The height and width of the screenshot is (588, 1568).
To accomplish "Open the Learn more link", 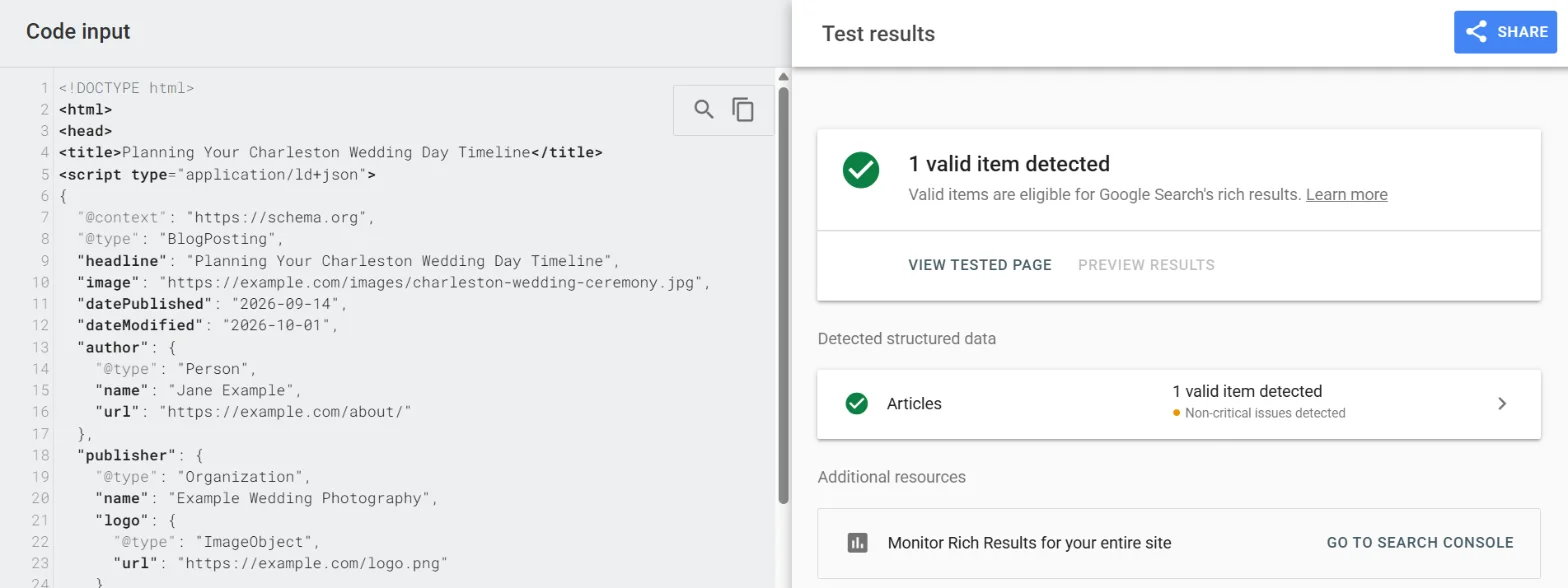I will tap(1346, 194).
